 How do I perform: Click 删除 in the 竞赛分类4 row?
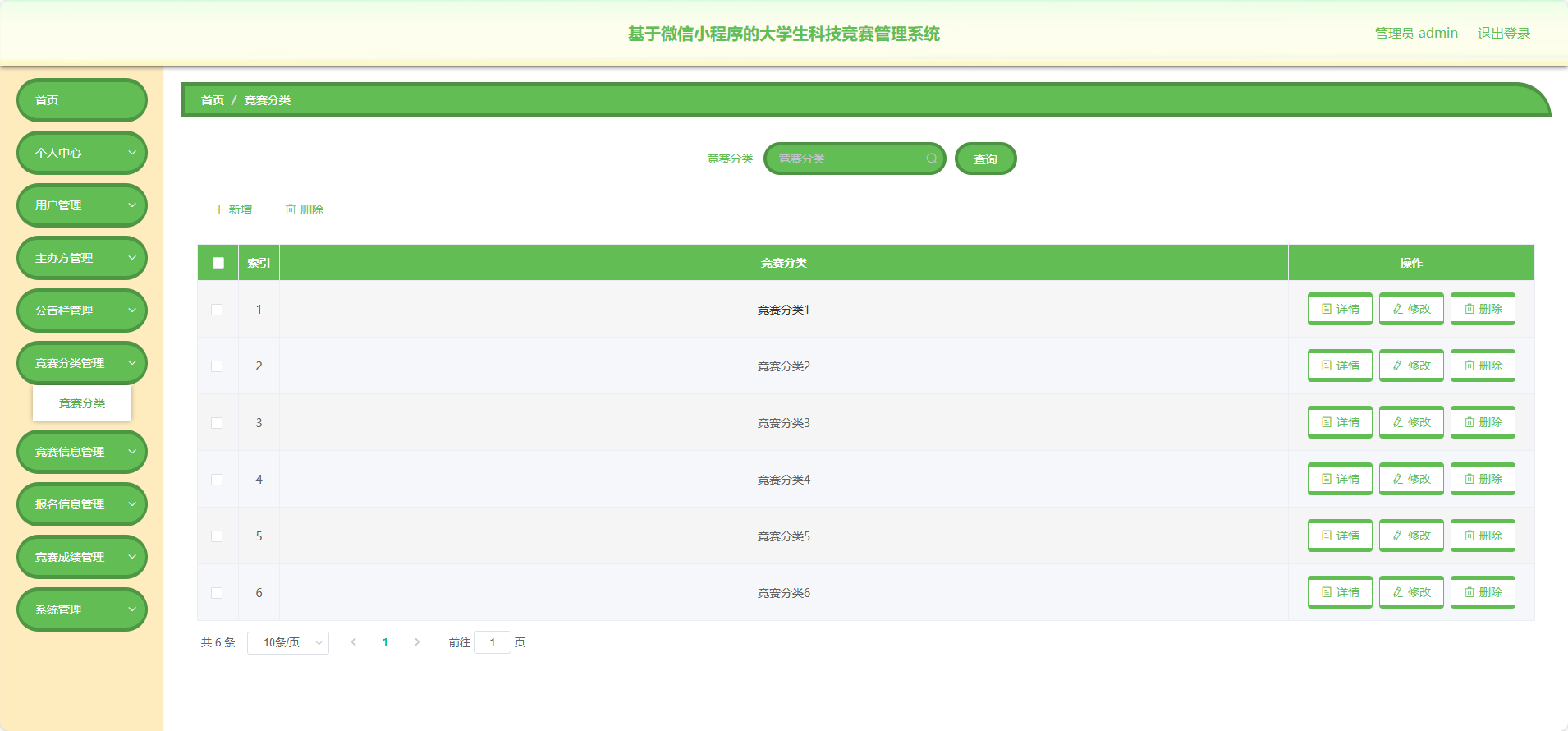[1483, 479]
